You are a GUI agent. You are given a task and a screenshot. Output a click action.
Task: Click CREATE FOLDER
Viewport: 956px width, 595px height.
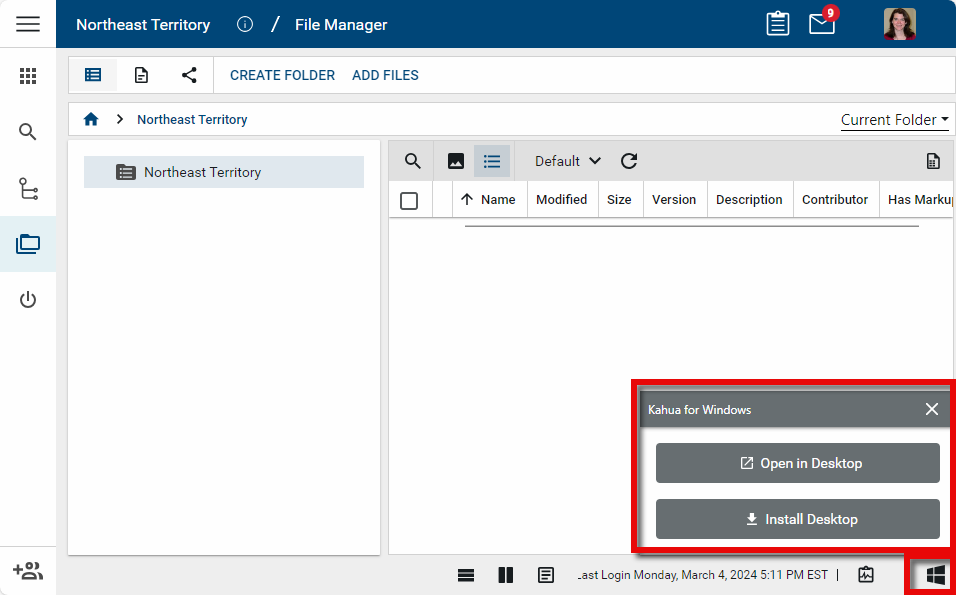(282, 75)
